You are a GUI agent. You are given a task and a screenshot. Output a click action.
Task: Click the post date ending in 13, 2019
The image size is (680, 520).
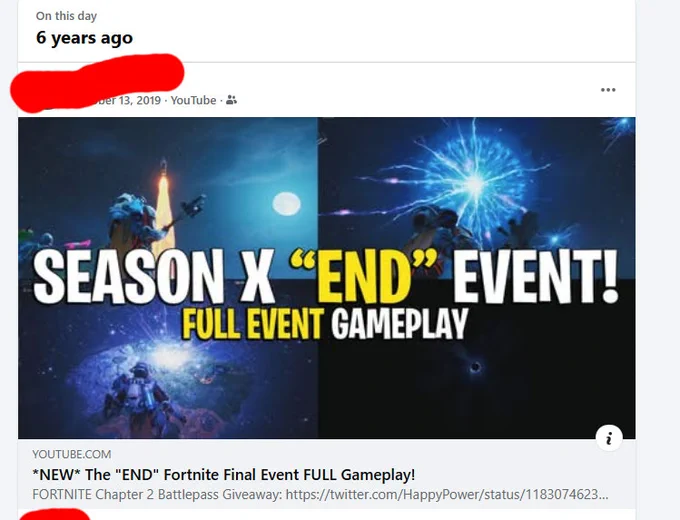click(126, 100)
